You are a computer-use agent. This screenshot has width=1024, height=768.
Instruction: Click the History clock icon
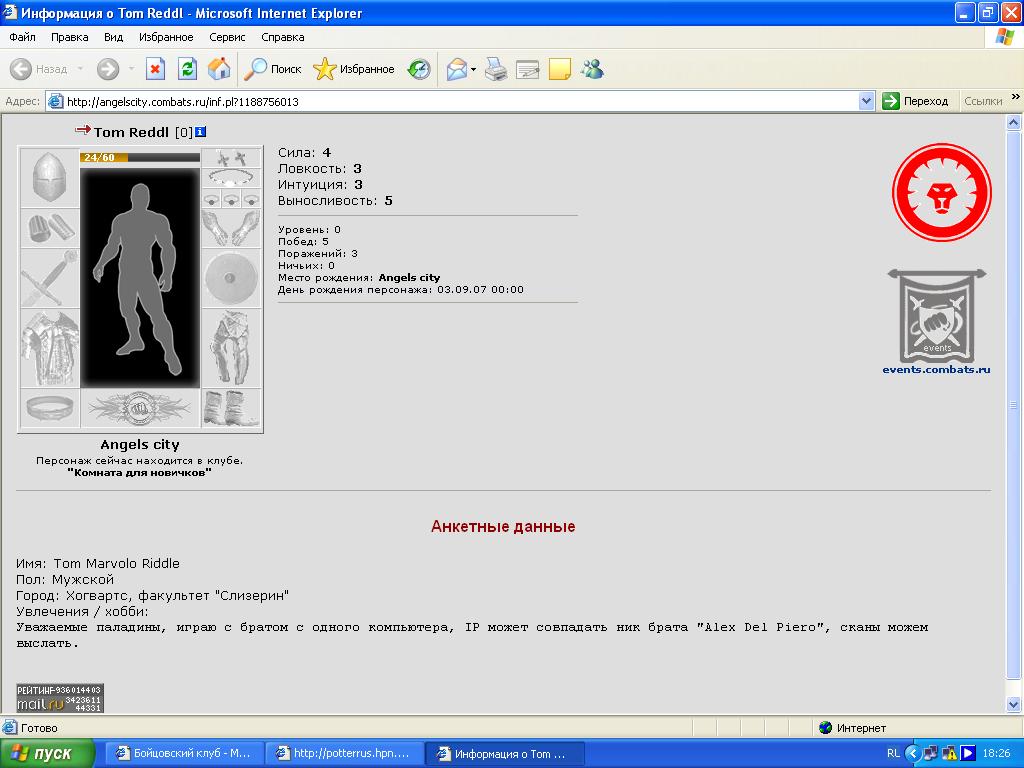tap(419, 69)
